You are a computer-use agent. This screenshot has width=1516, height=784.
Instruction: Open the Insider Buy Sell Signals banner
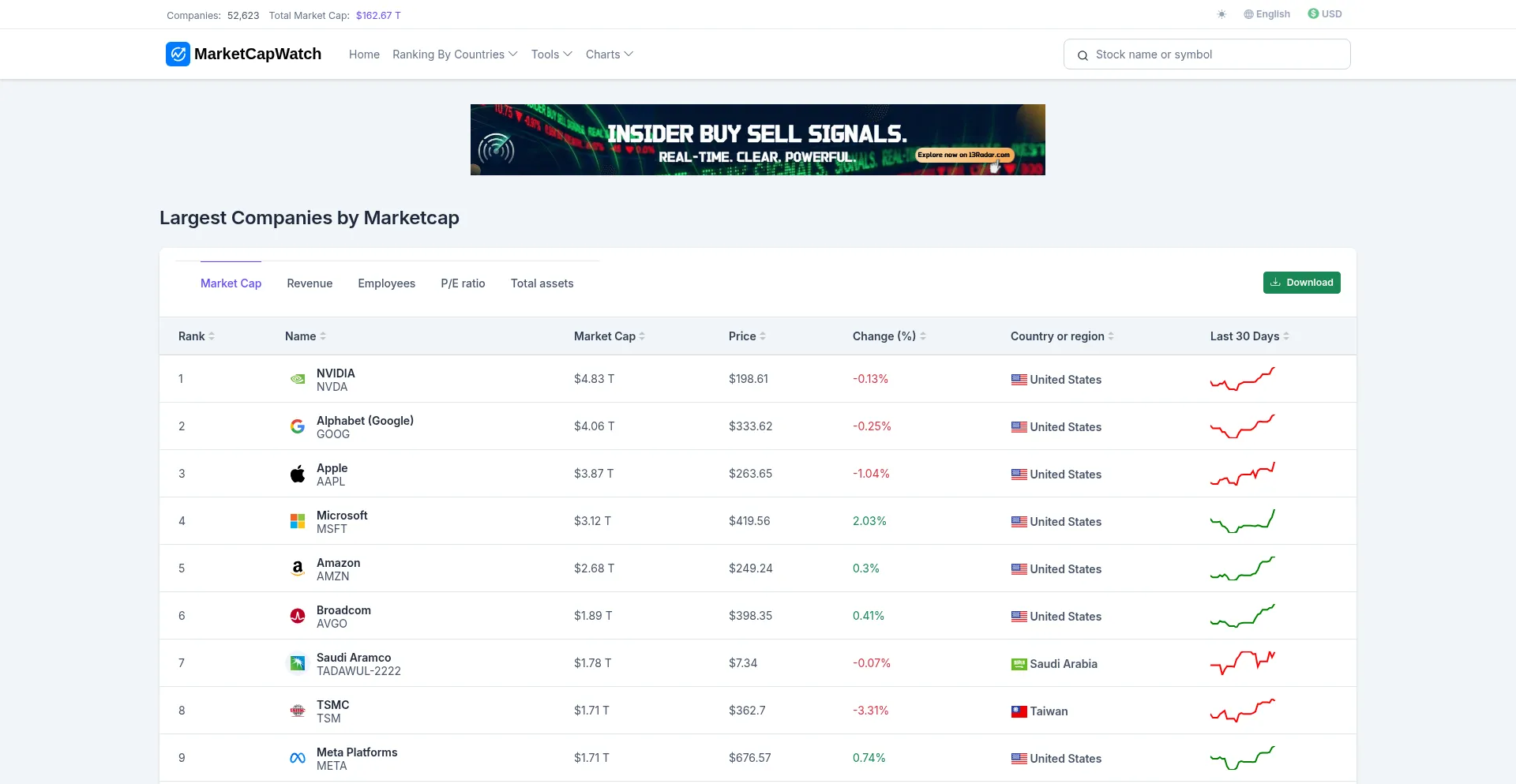758,140
